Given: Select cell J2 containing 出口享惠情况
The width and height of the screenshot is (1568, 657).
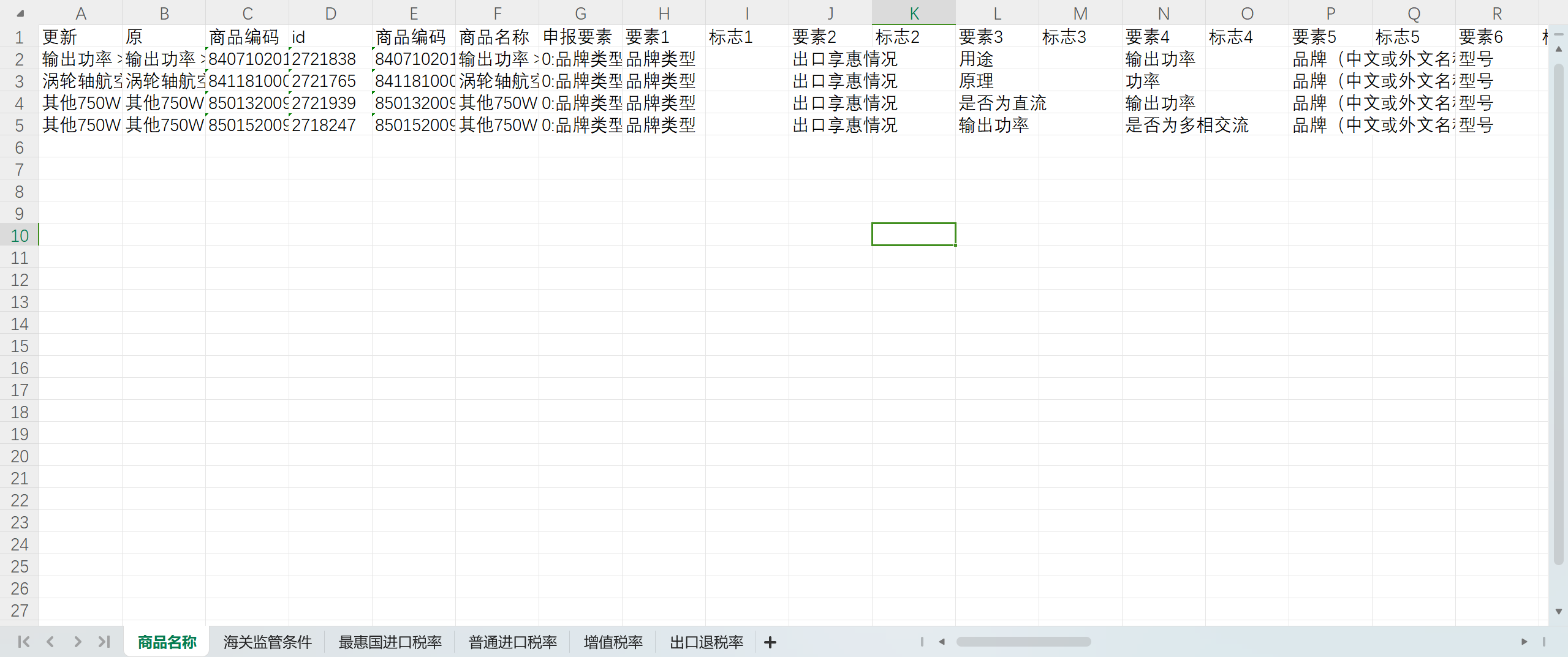Looking at the screenshot, I should (830, 59).
